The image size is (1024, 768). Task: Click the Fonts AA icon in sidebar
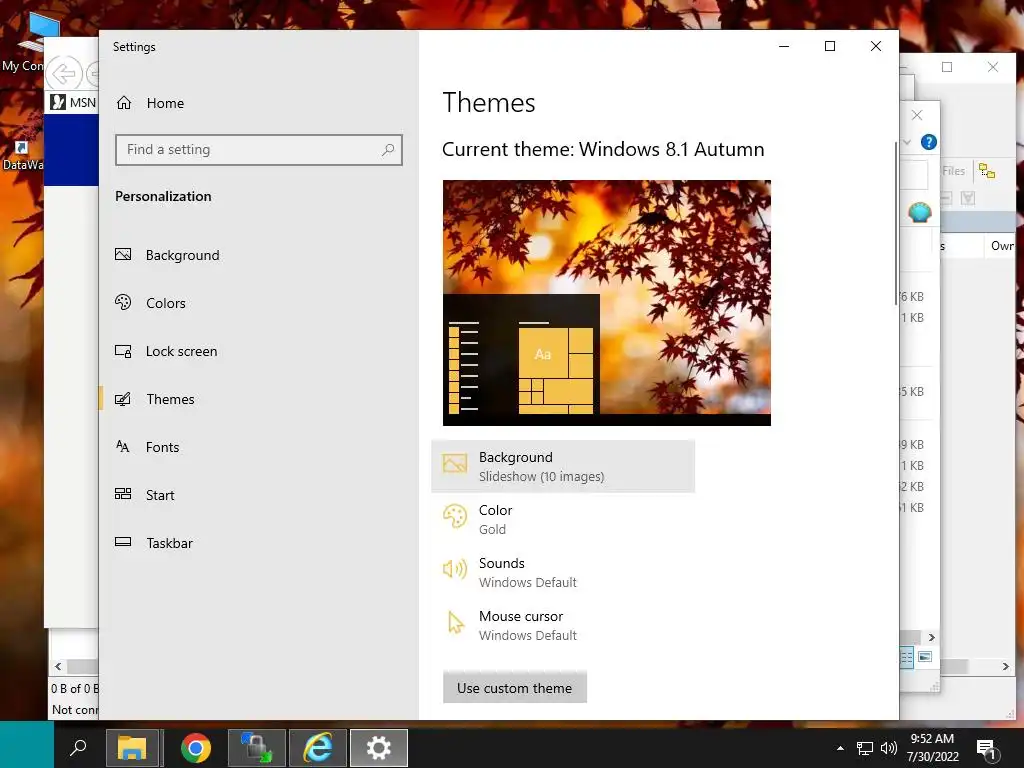(x=123, y=446)
